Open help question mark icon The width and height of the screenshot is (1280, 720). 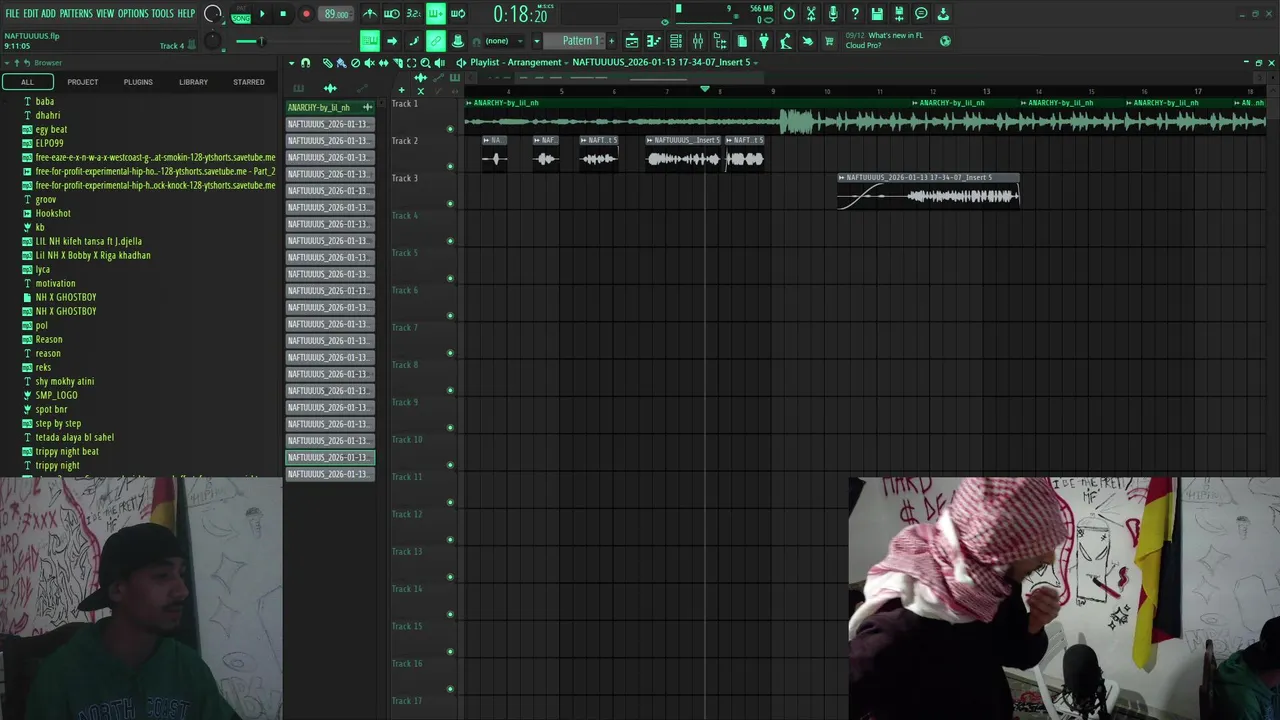pos(855,14)
